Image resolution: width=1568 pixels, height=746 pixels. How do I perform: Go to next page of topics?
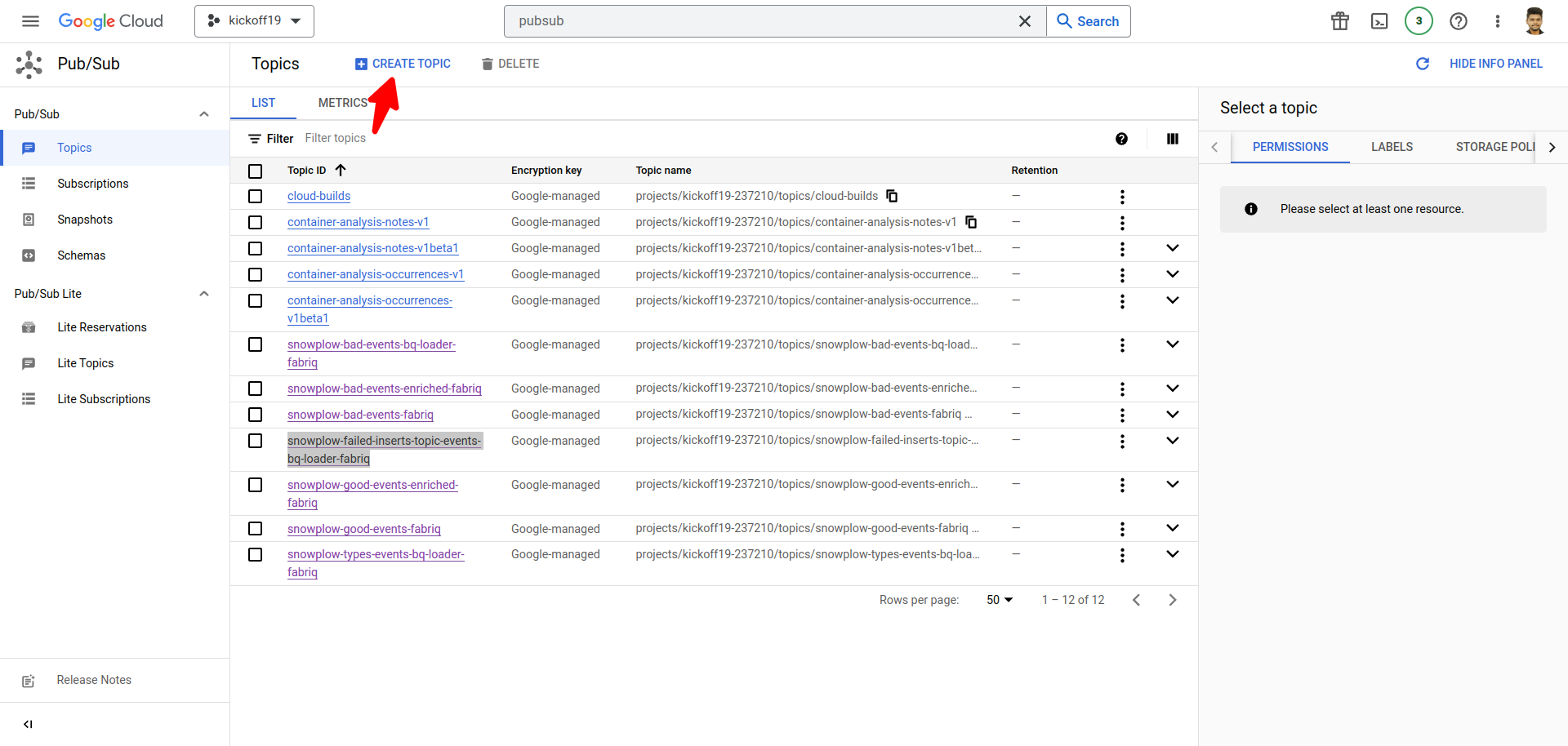[1173, 600]
